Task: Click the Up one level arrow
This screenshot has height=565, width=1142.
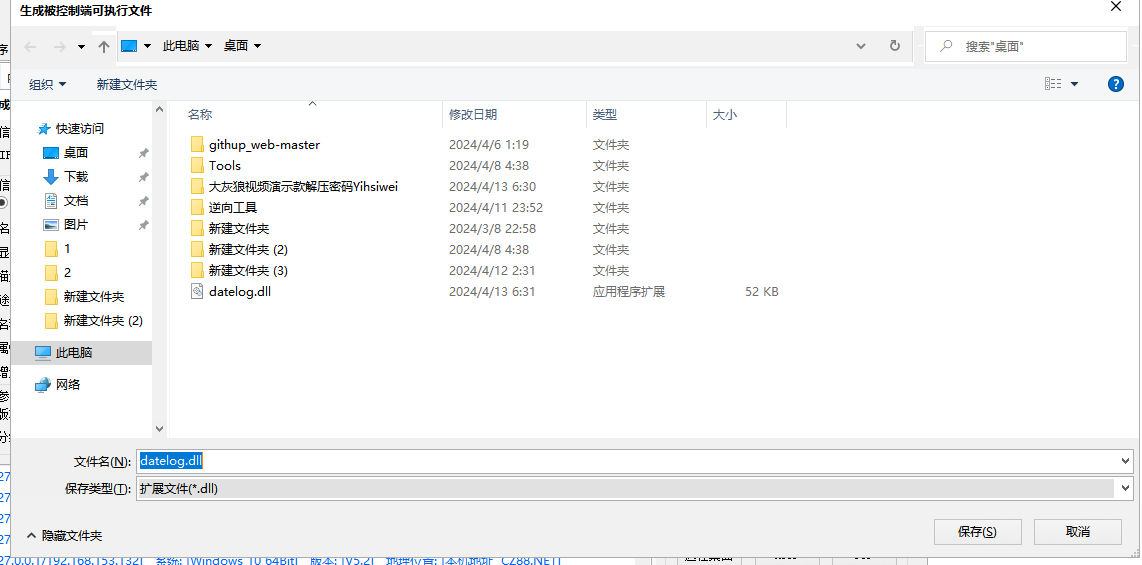Action: (104, 47)
